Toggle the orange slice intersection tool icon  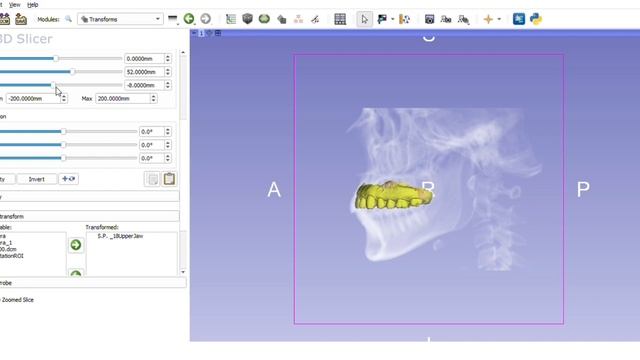pos(404,19)
